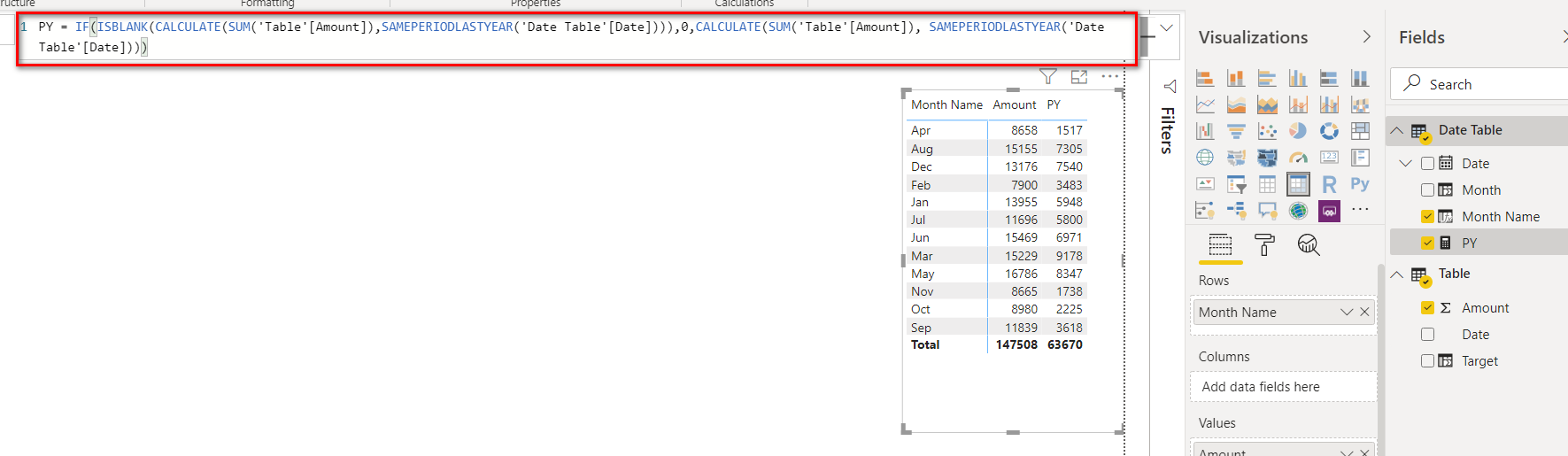Image resolution: width=1568 pixels, height=456 pixels.
Task: Select the Q&A speech bubble visual
Action: [1267, 211]
